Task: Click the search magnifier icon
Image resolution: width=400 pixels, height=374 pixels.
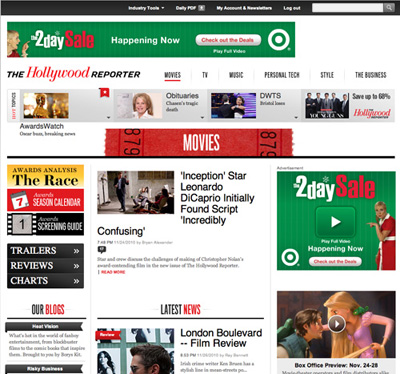Action: click(x=389, y=7)
